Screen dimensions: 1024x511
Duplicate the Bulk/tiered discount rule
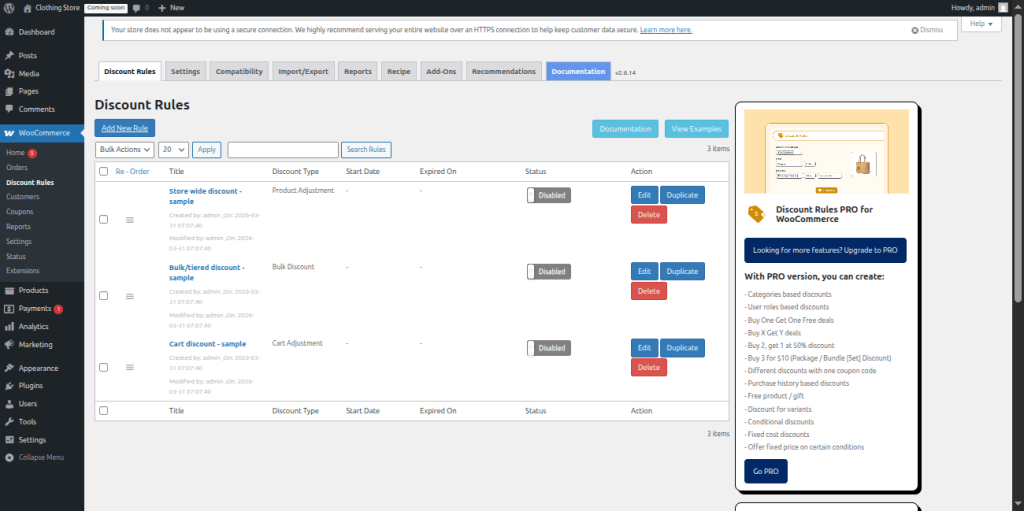[682, 271]
